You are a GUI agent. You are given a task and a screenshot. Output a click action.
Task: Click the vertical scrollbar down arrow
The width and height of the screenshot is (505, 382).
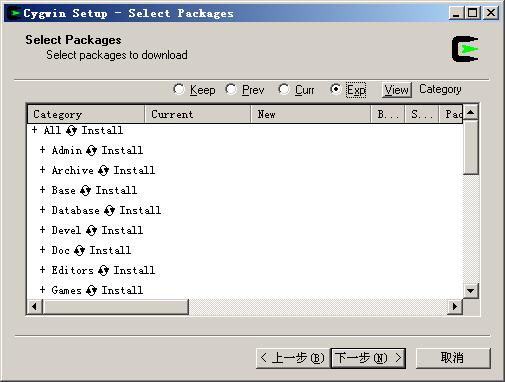tap(470, 291)
